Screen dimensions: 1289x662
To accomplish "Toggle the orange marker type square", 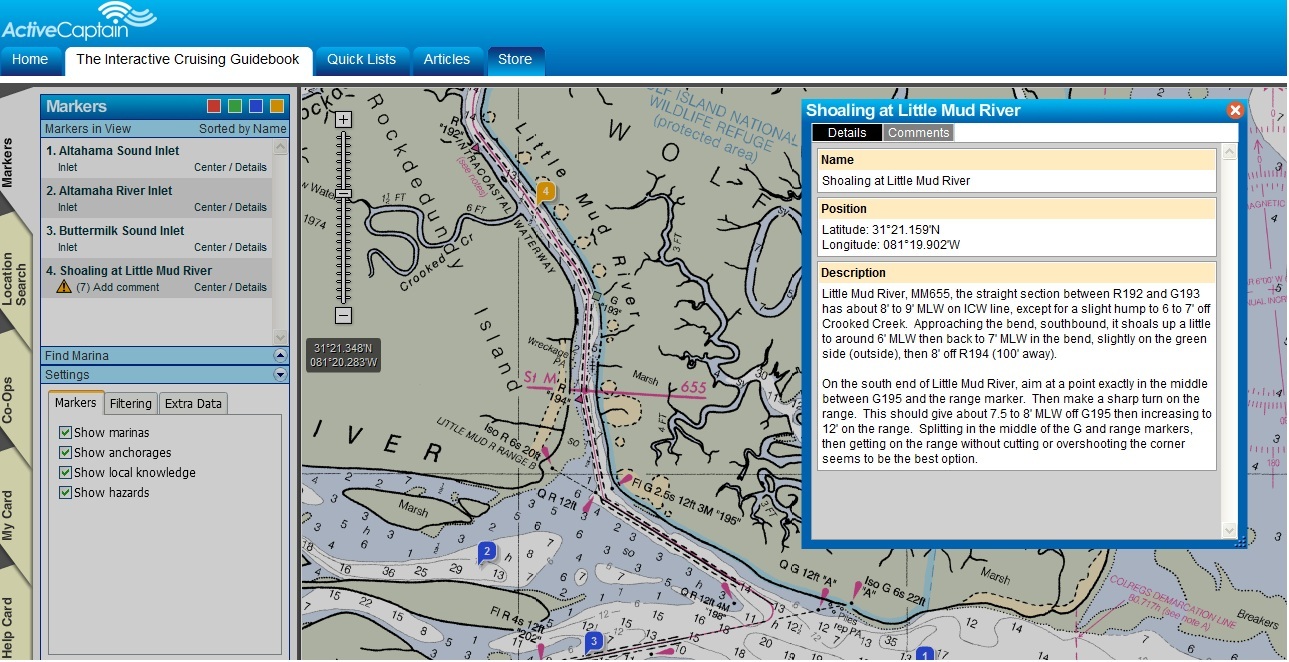I will pos(277,106).
